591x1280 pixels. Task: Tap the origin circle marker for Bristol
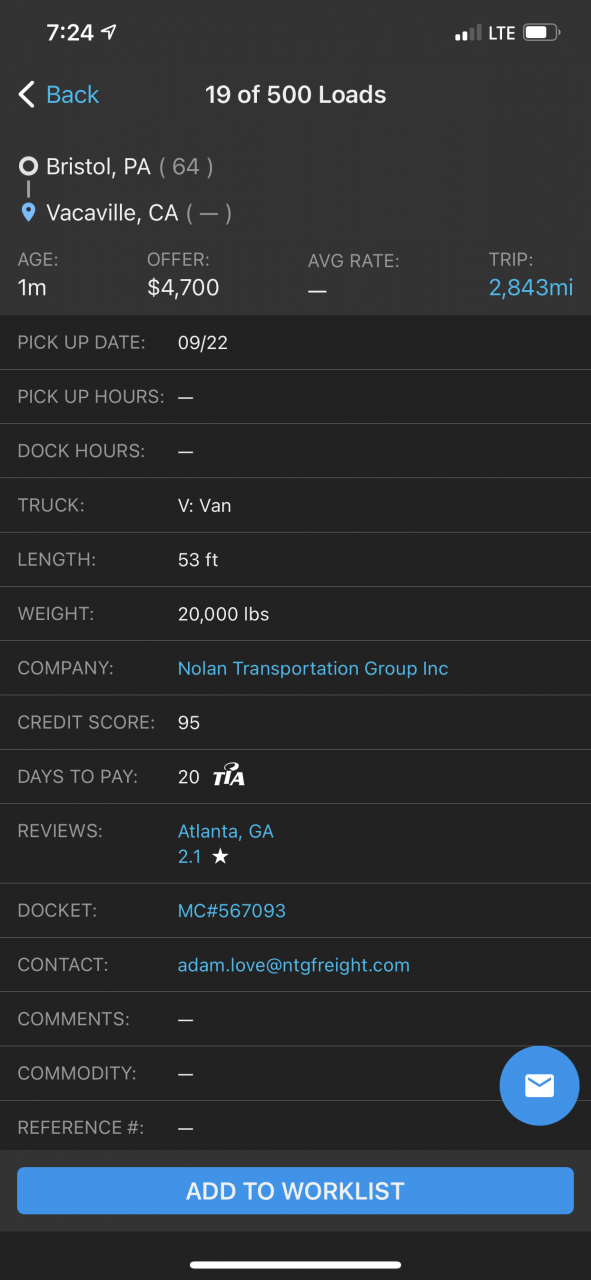28,167
